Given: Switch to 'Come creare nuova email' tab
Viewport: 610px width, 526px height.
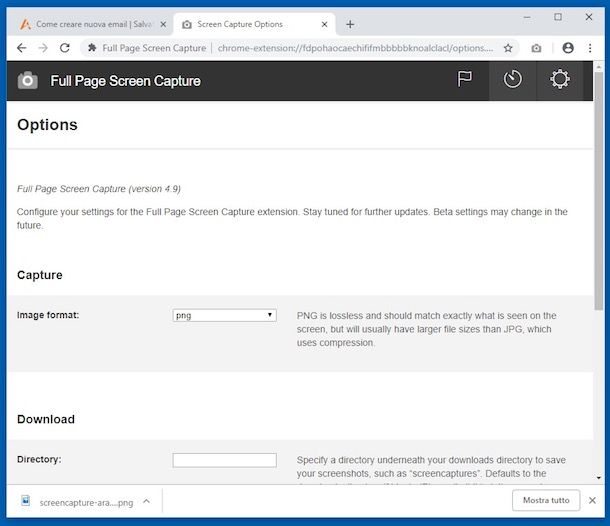Looking at the screenshot, I should click(x=90, y=24).
